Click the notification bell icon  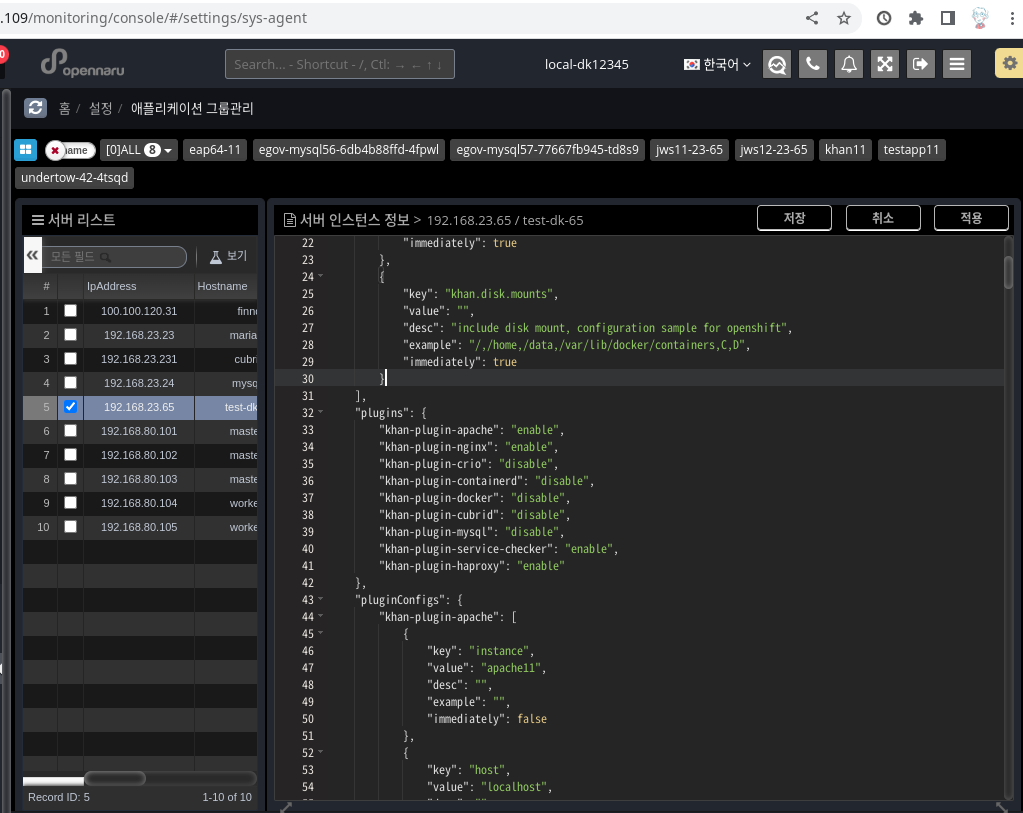point(849,63)
